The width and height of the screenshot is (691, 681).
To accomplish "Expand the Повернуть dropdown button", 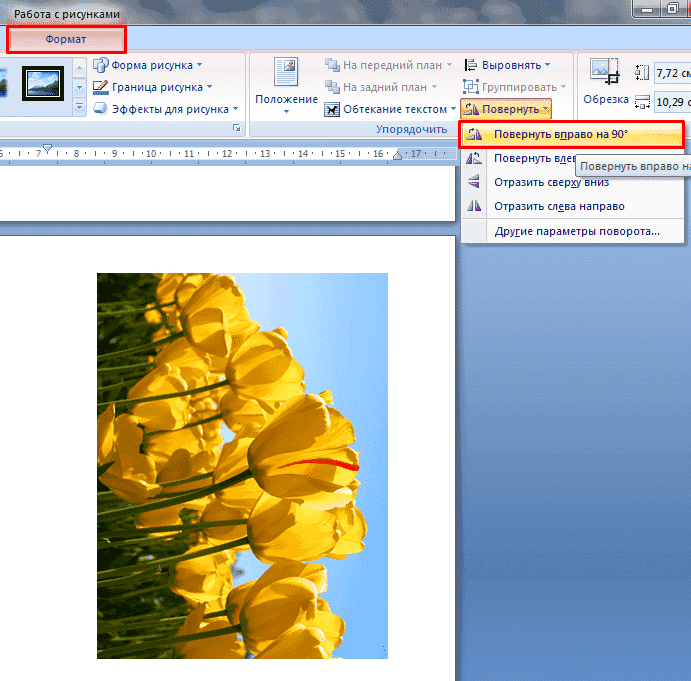I will coord(507,108).
